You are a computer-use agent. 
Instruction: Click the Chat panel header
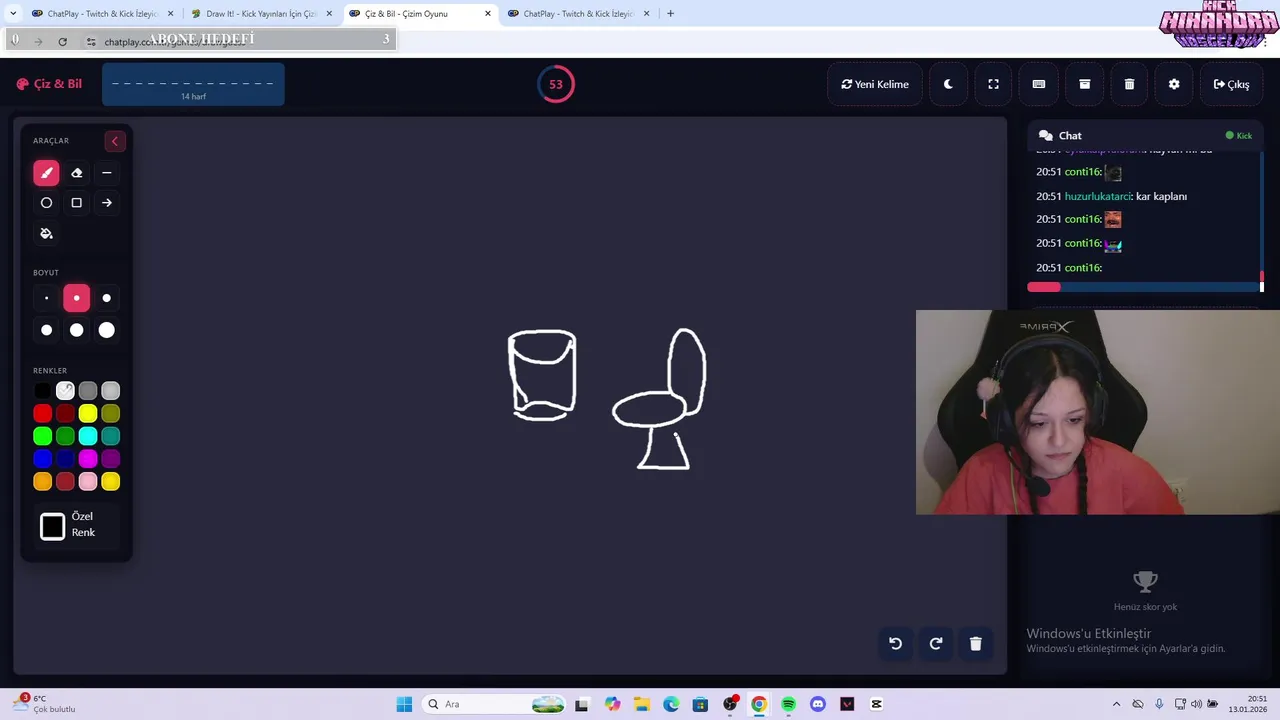(1145, 135)
